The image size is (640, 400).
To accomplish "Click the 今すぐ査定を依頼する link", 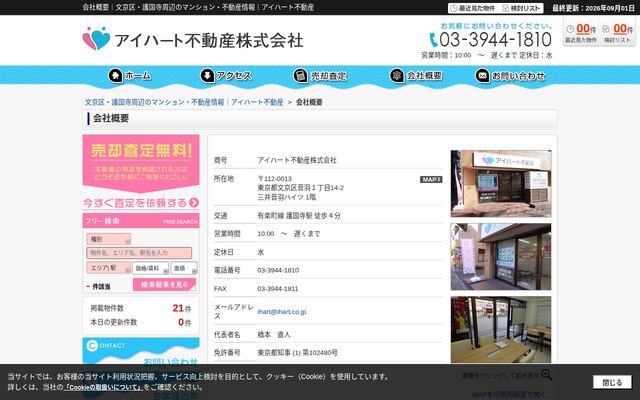I will tap(141, 202).
